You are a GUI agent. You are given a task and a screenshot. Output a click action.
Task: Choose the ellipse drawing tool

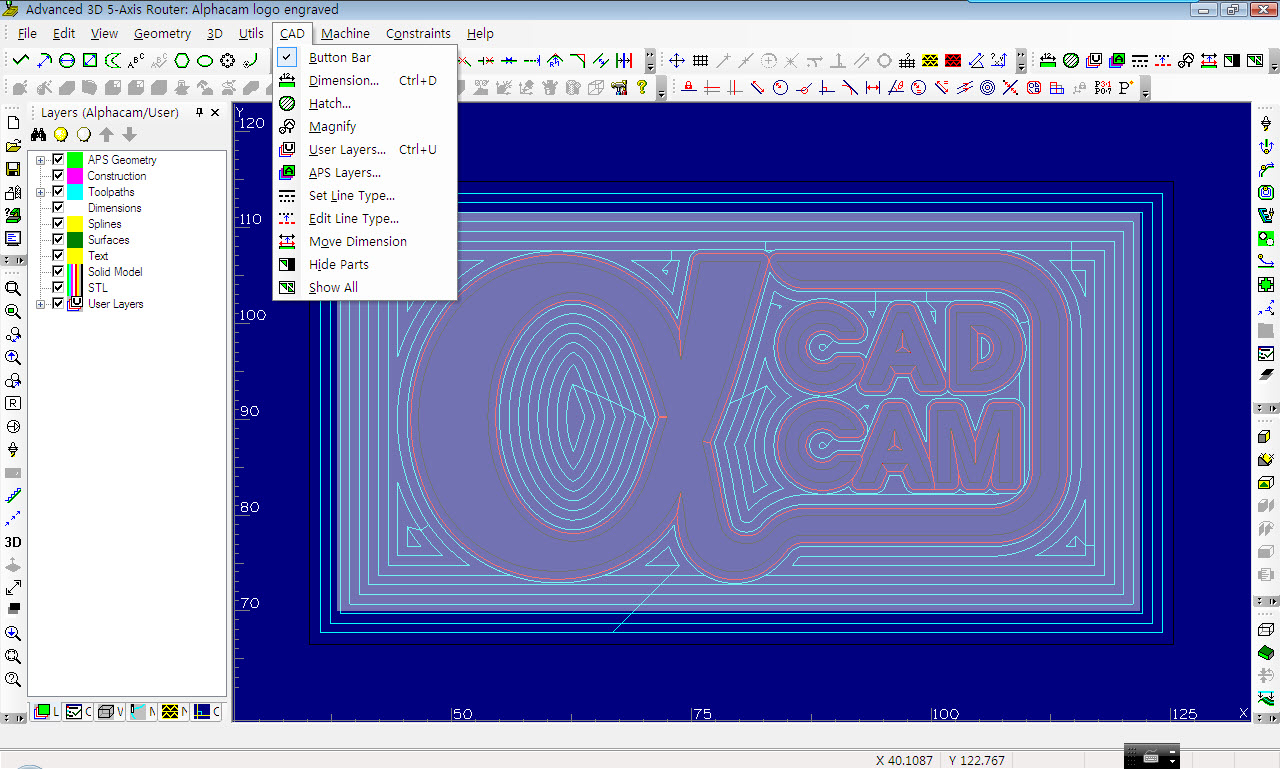(x=204, y=61)
